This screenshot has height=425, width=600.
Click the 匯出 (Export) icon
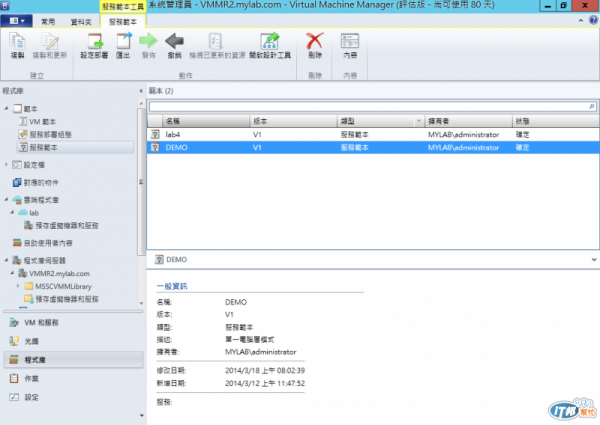(x=124, y=41)
